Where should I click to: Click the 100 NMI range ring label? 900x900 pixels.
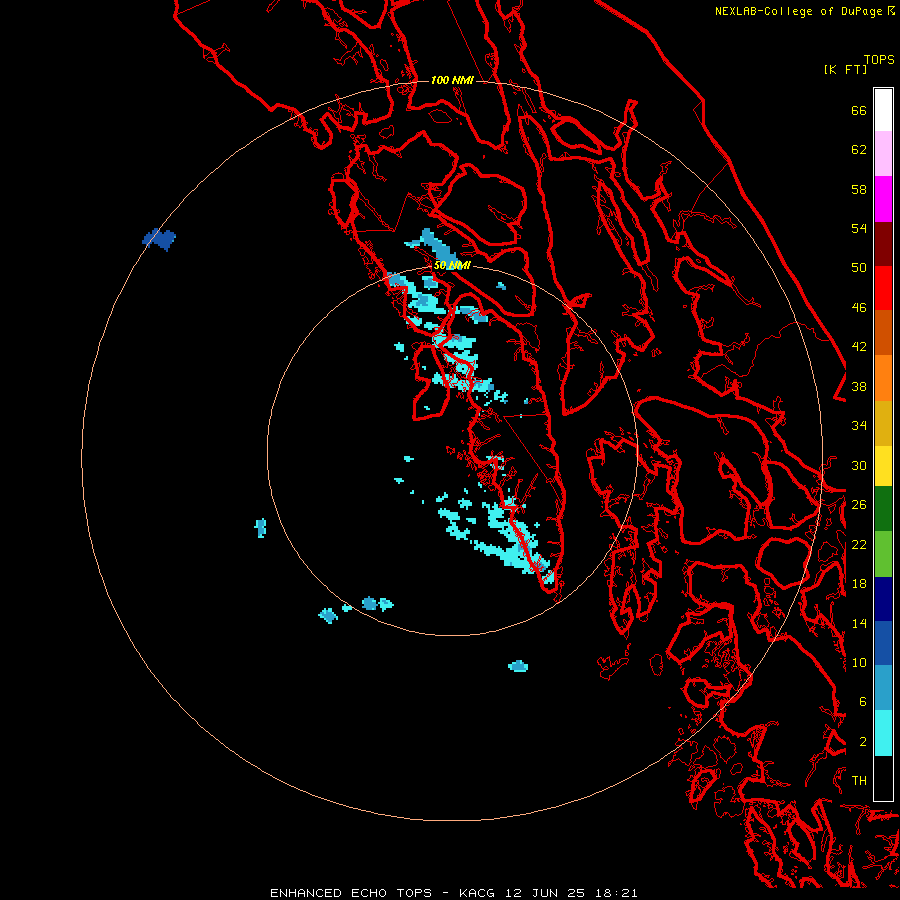pos(452,80)
